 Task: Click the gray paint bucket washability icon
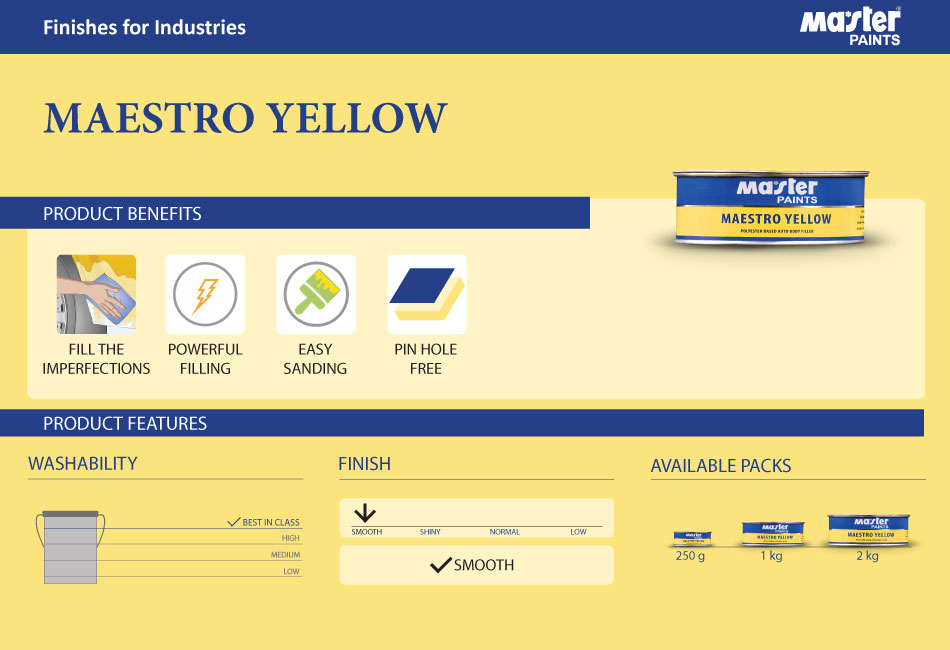tap(70, 547)
